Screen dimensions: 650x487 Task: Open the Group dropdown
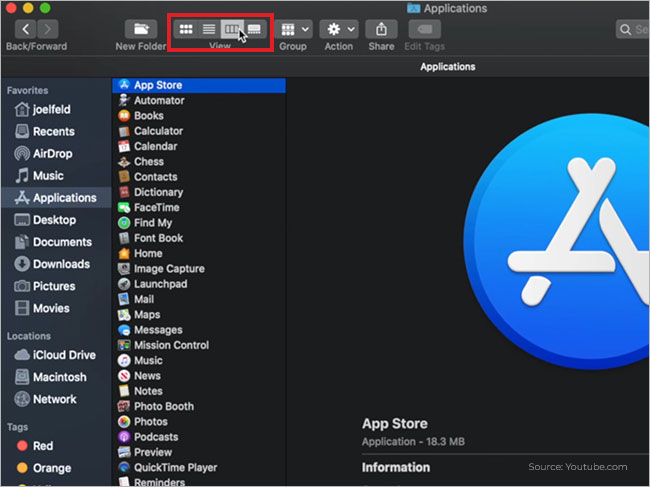coord(293,29)
